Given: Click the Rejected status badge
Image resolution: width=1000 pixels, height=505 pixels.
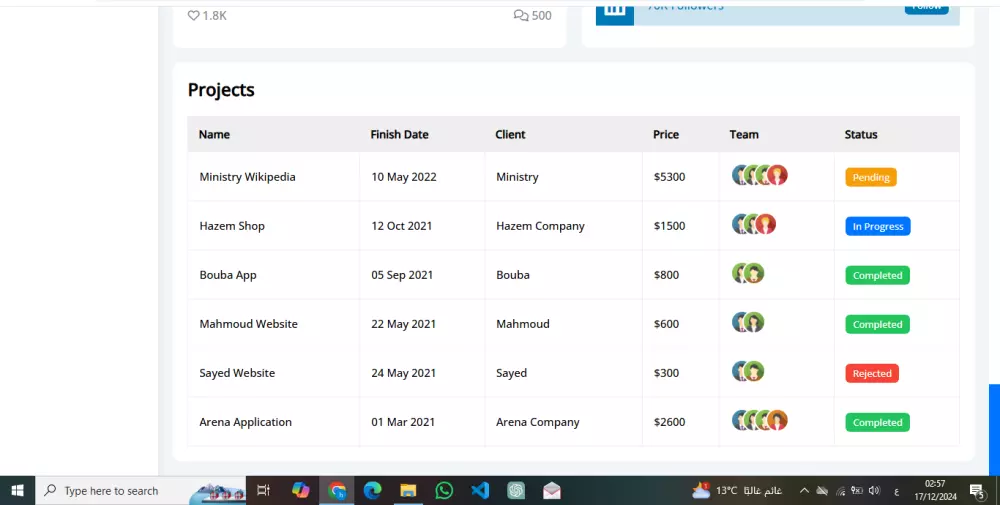Looking at the screenshot, I should (872, 373).
